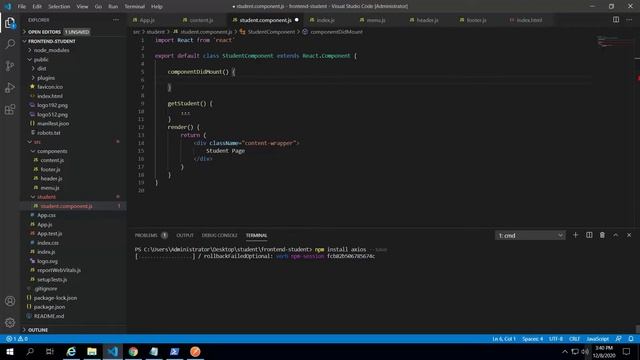Viewport: 640px width, 360px height.
Task: Open the Windows Start menu
Action: 9,351
